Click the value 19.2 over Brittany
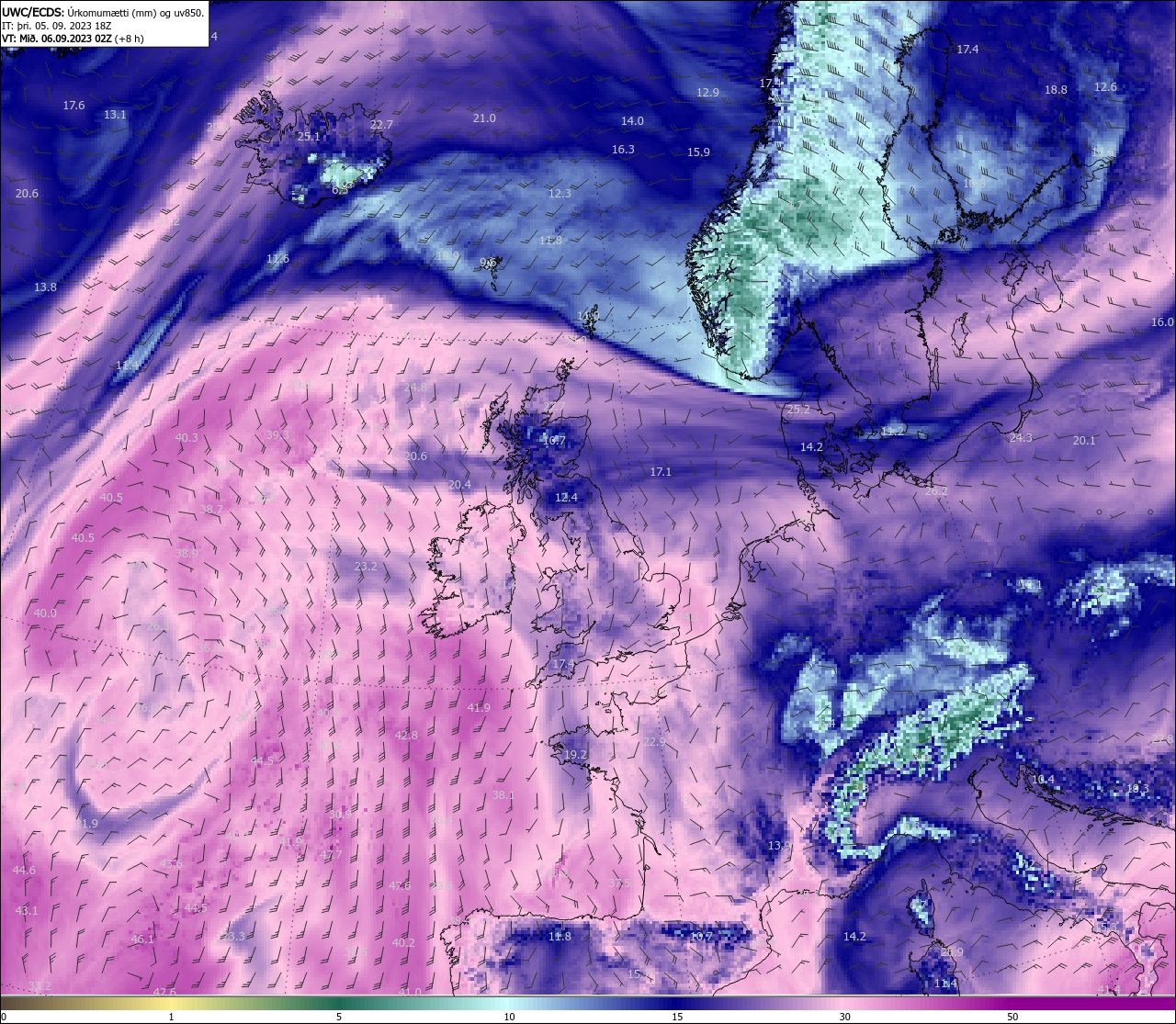 coord(575,755)
